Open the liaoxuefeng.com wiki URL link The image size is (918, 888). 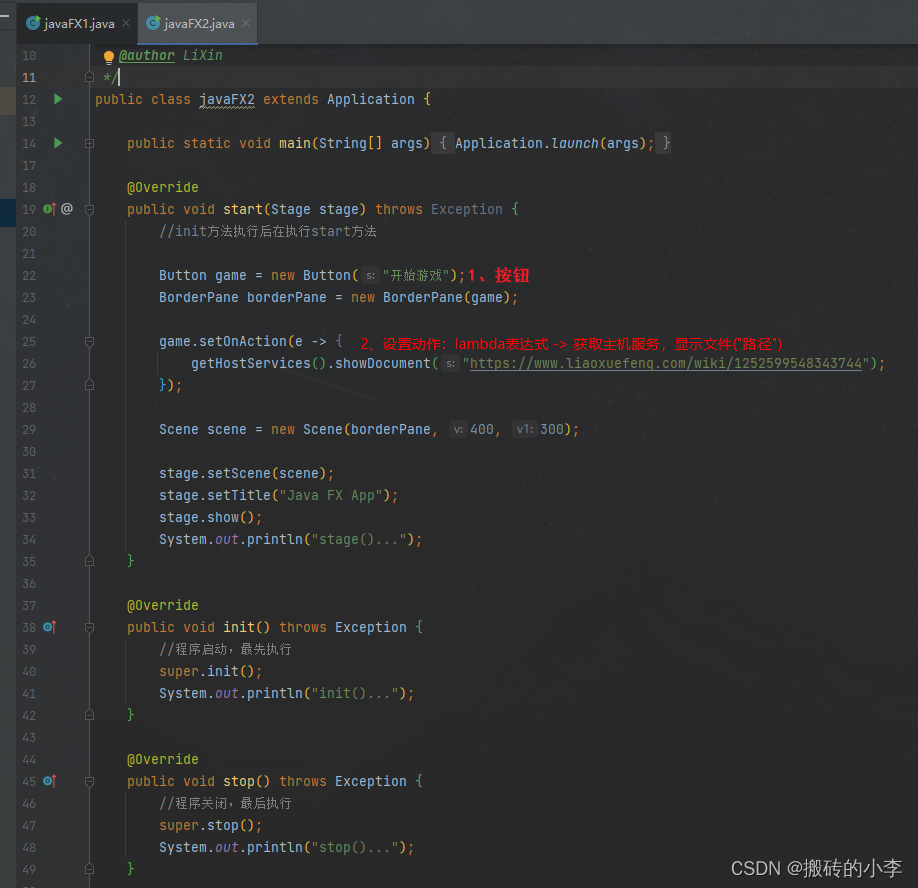click(x=666, y=364)
